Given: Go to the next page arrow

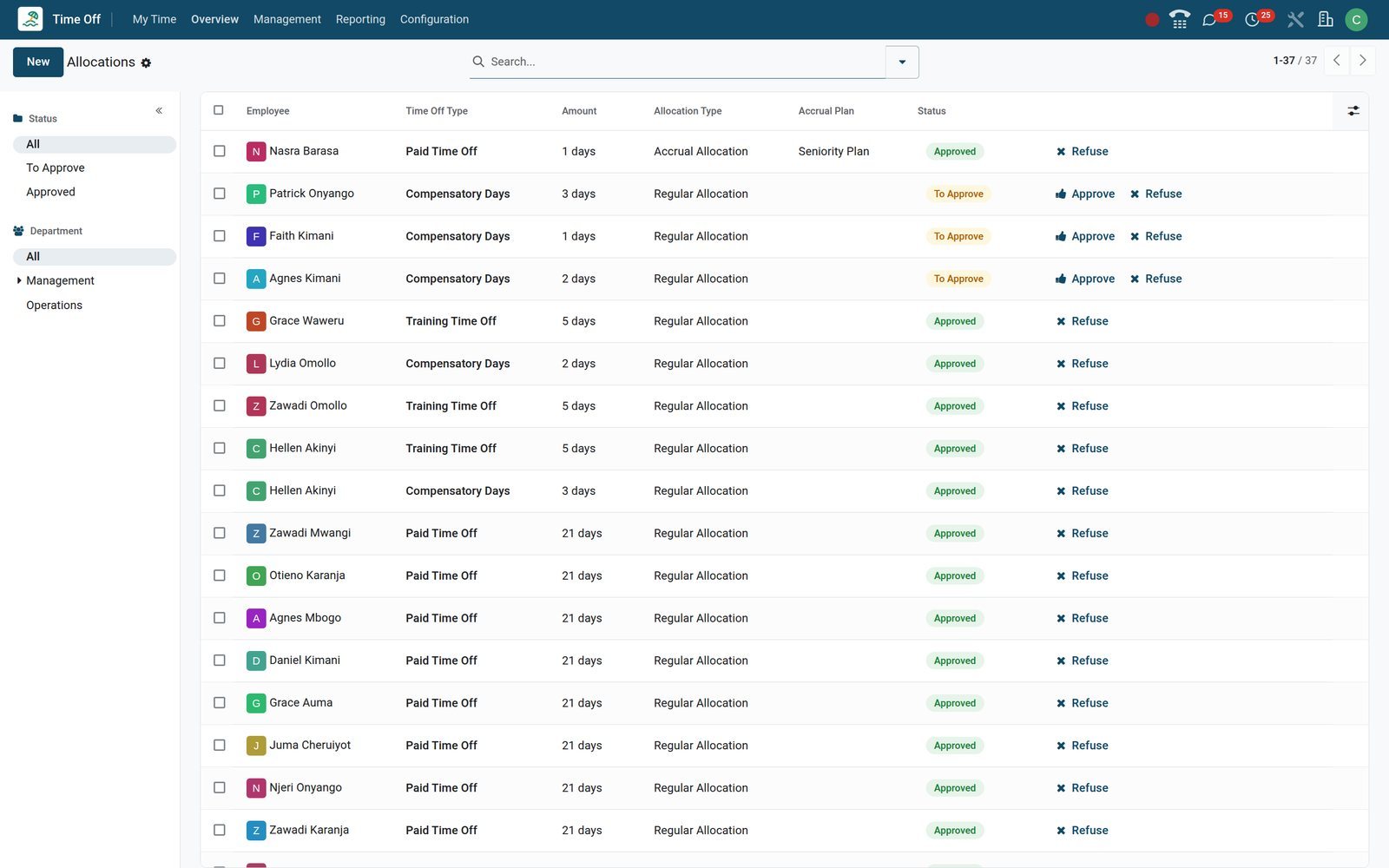Looking at the screenshot, I should tap(1363, 60).
